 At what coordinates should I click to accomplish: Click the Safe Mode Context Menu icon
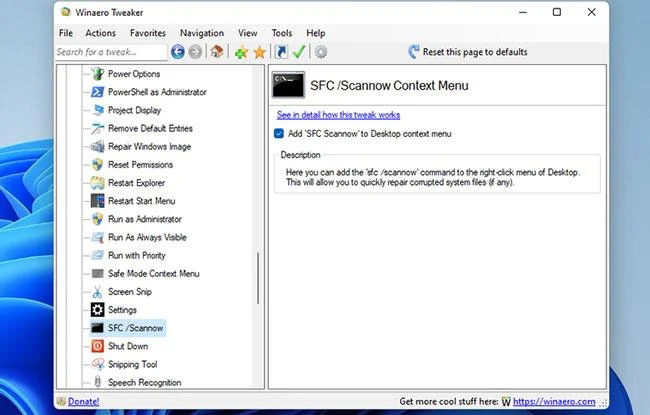(98, 274)
